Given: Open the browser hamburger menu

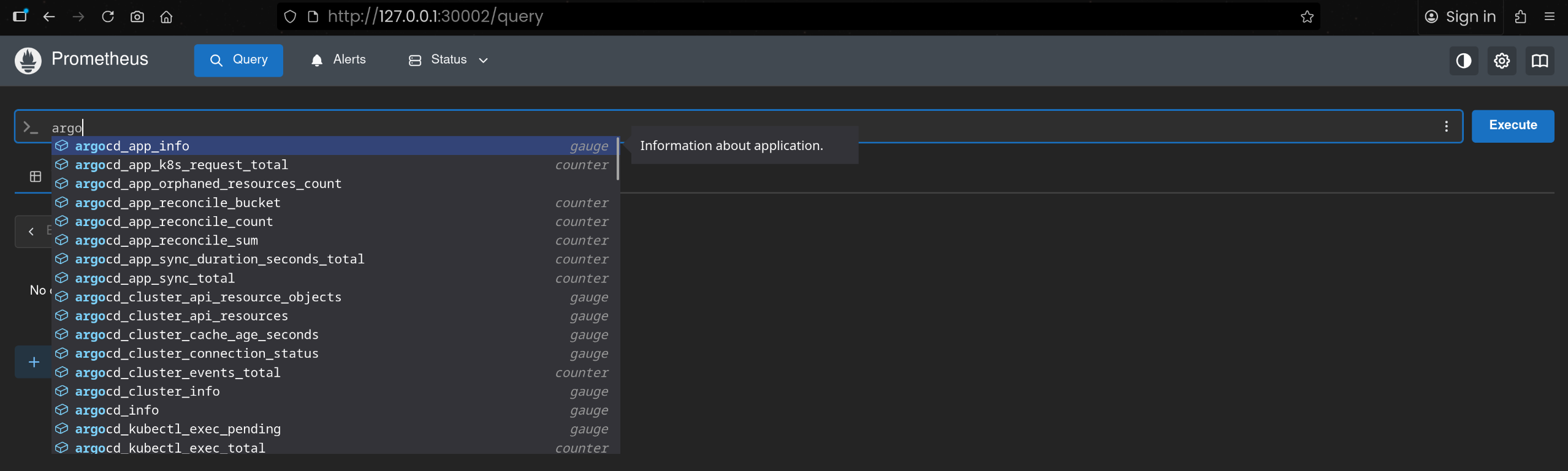Looking at the screenshot, I should (x=1550, y=17).
